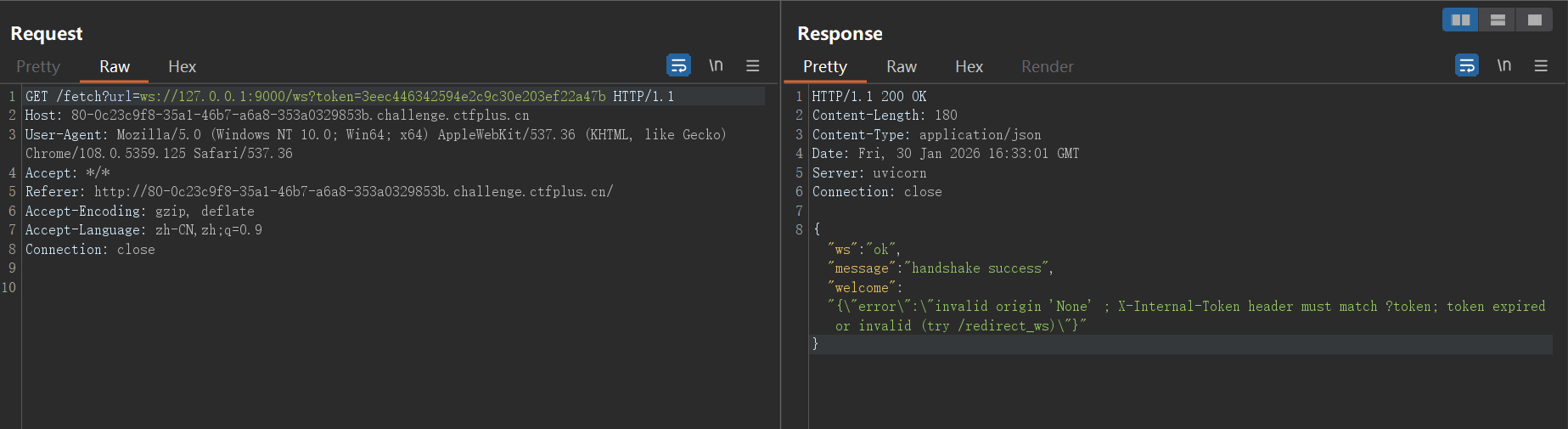This screenshot has height=429, width=1568.
Task: Click the Host header line in request
Action: 277,116
